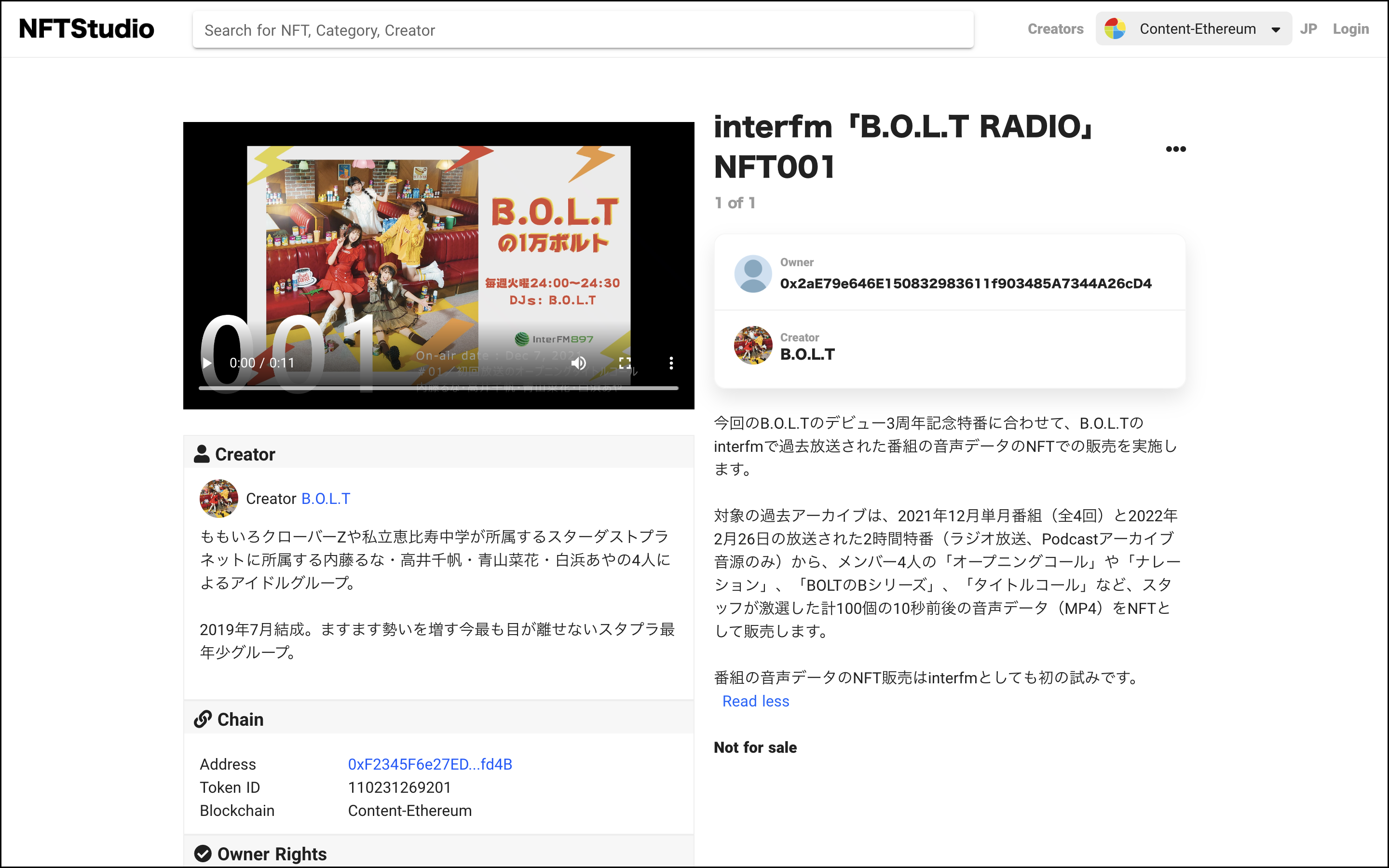Open video player three-dot options menu
The width and height of the screenshot is (1389, 868).
click(671, 363)
